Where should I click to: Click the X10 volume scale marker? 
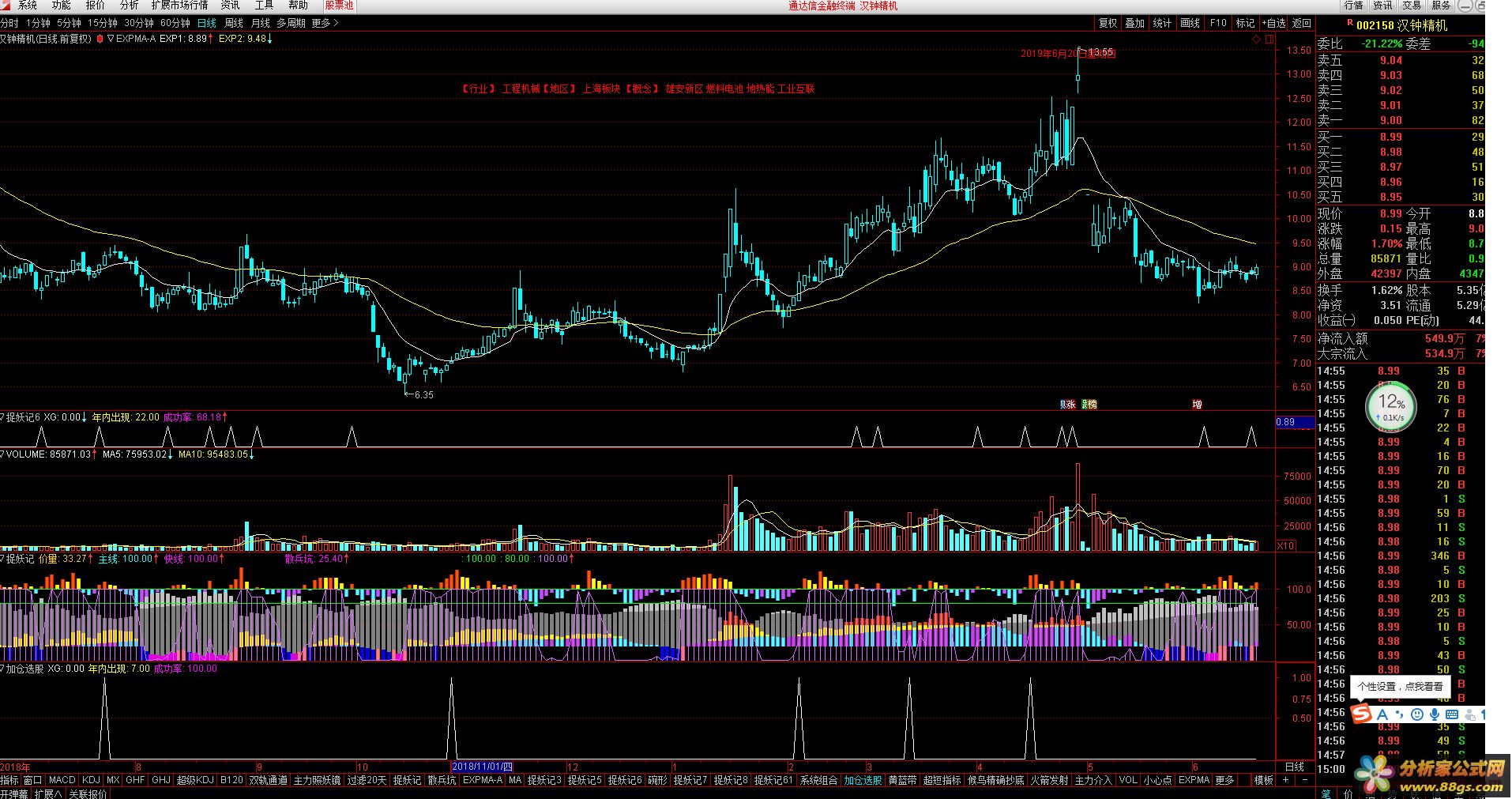point(1286,545)
